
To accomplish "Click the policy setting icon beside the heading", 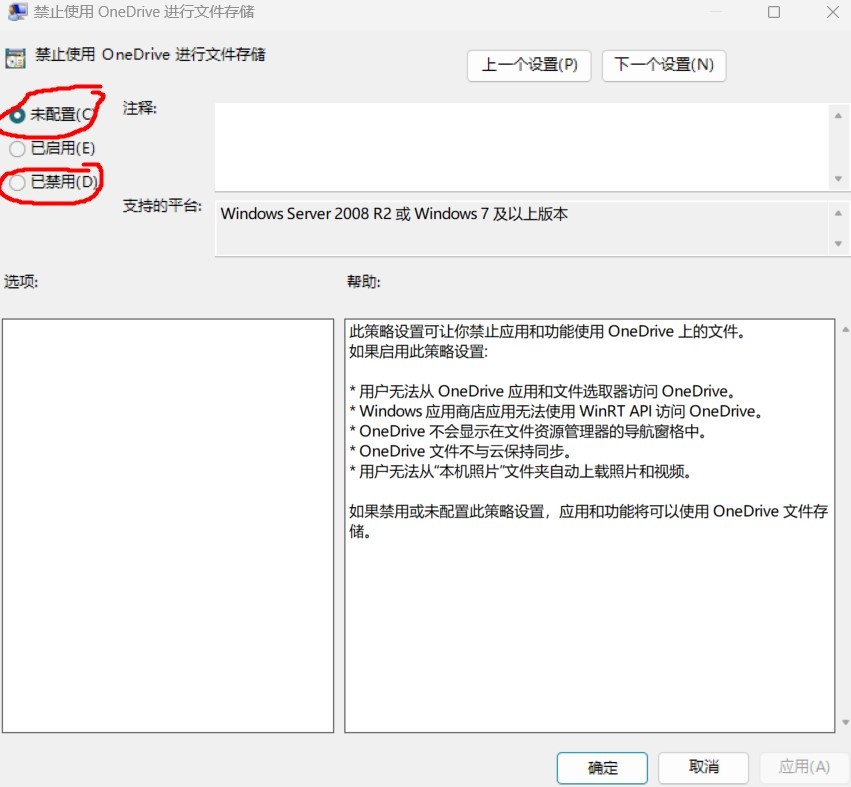I will click(x=15, y=58).
